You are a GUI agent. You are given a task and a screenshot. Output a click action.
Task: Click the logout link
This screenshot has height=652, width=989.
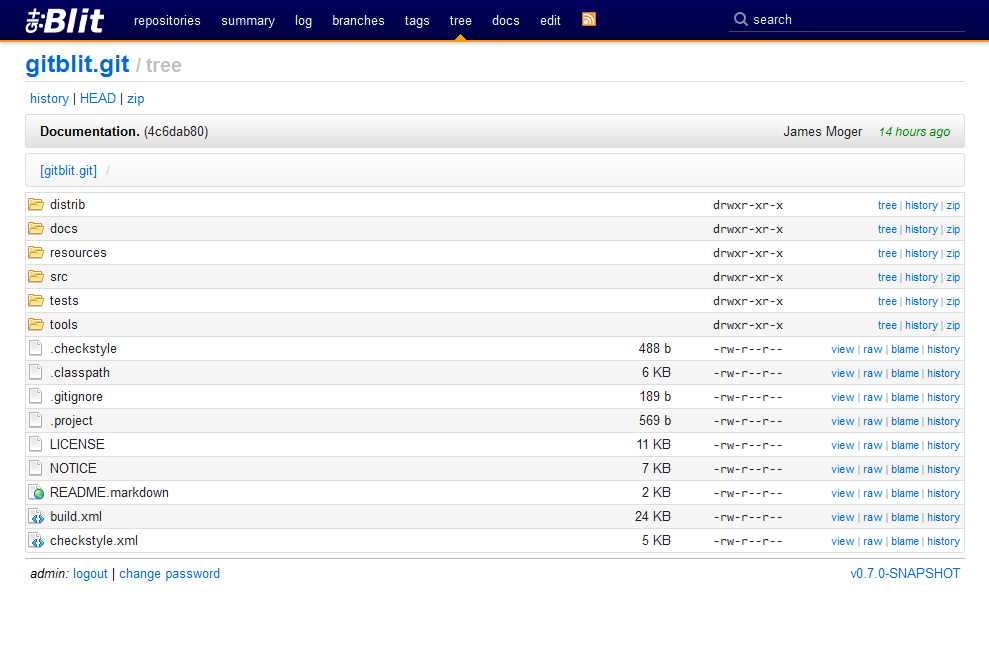(90, 573)
